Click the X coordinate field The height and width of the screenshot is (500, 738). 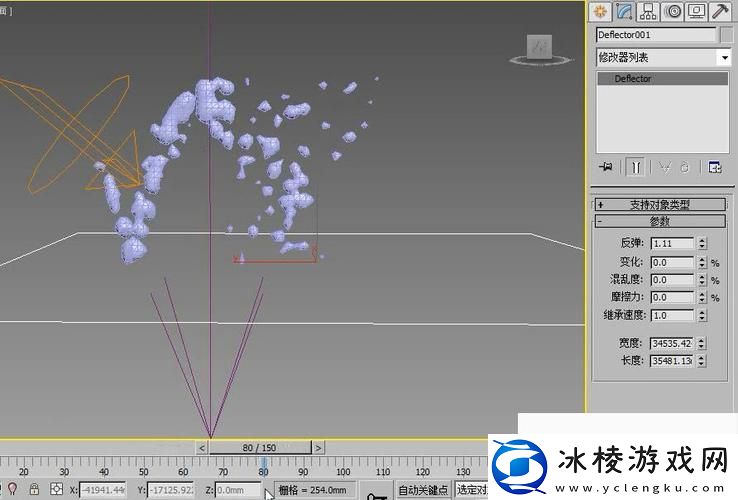coord(102,490)
